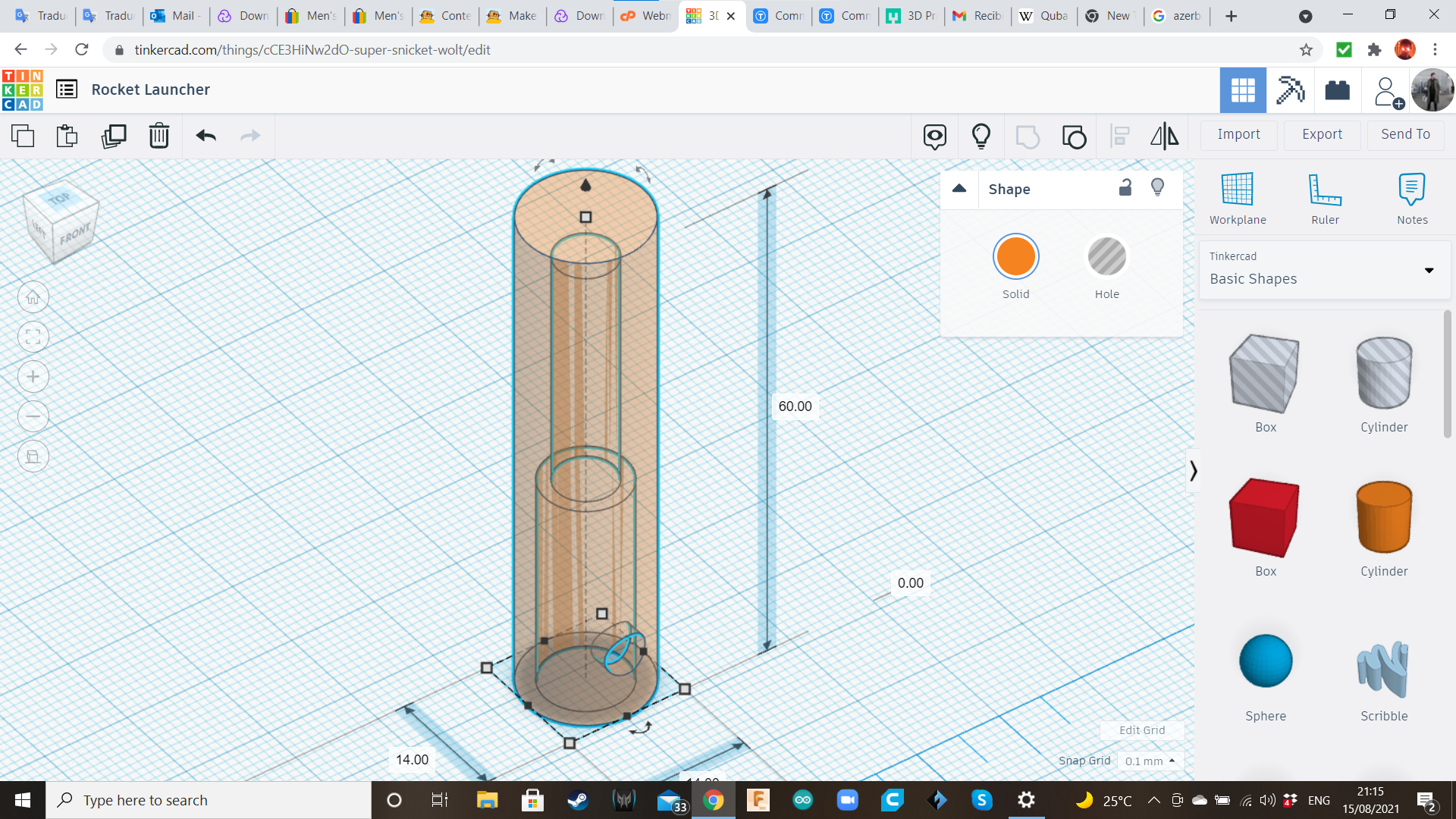This screenshot has height=819, width=1456.
Task: Toggle the lock shape property
Action: 1125,188
